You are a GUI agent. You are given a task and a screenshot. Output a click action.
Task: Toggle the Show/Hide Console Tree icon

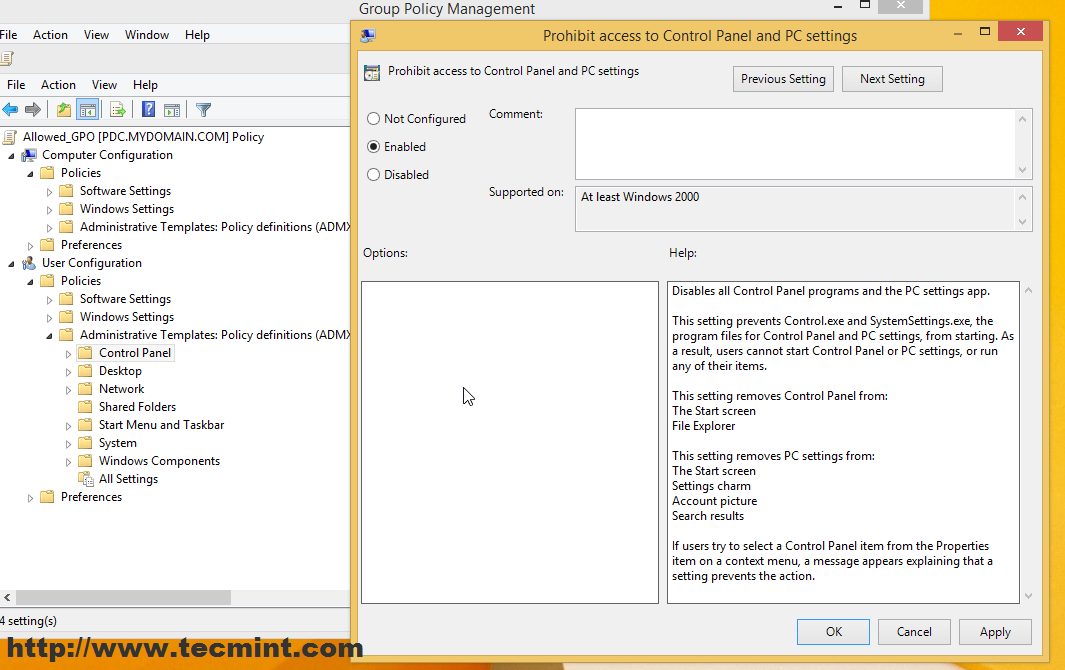87,110
